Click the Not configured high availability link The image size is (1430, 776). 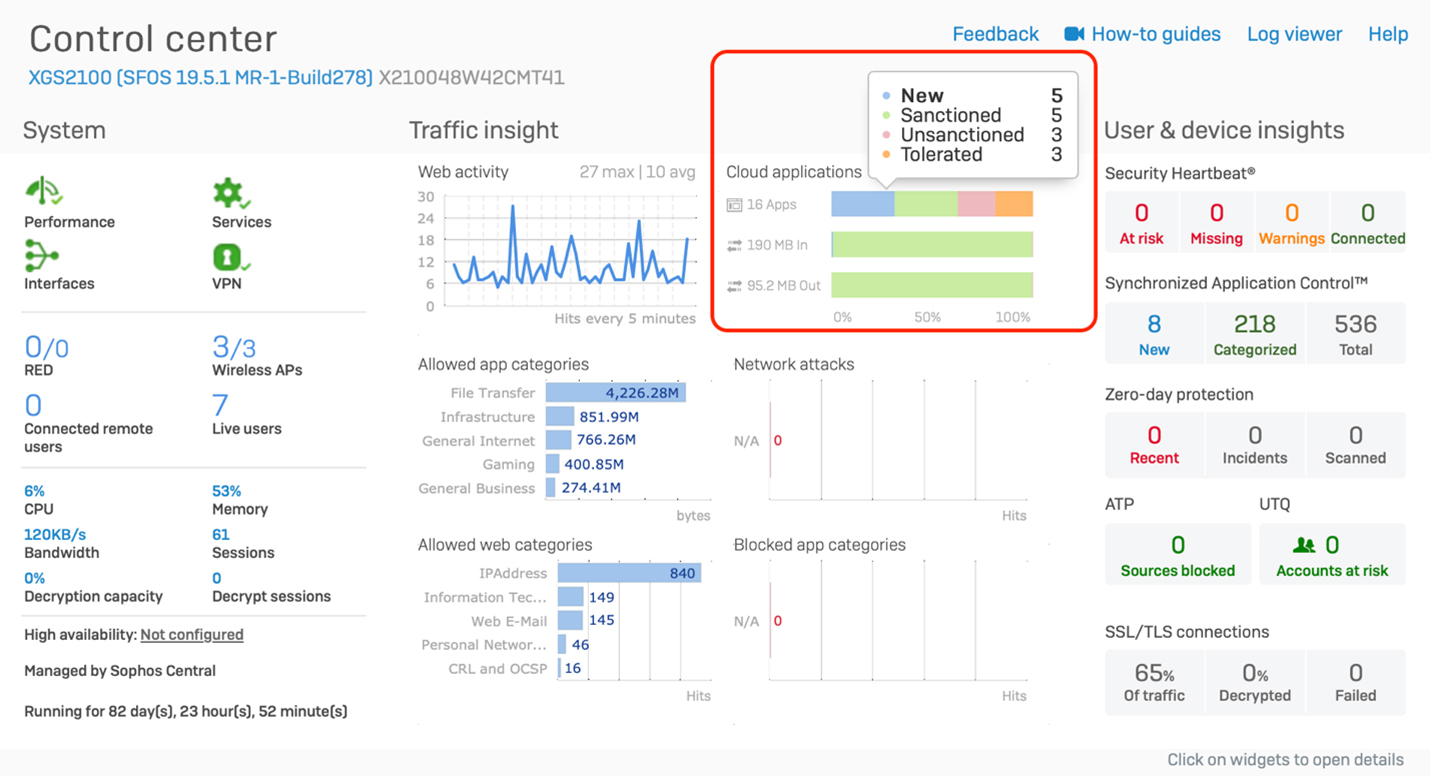point(191,635)
